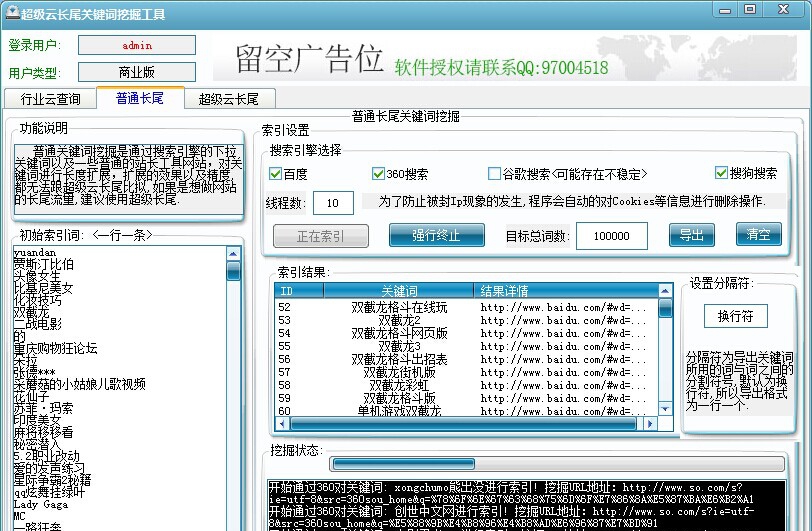Click the 导出 export button

(x=691, y=236)
